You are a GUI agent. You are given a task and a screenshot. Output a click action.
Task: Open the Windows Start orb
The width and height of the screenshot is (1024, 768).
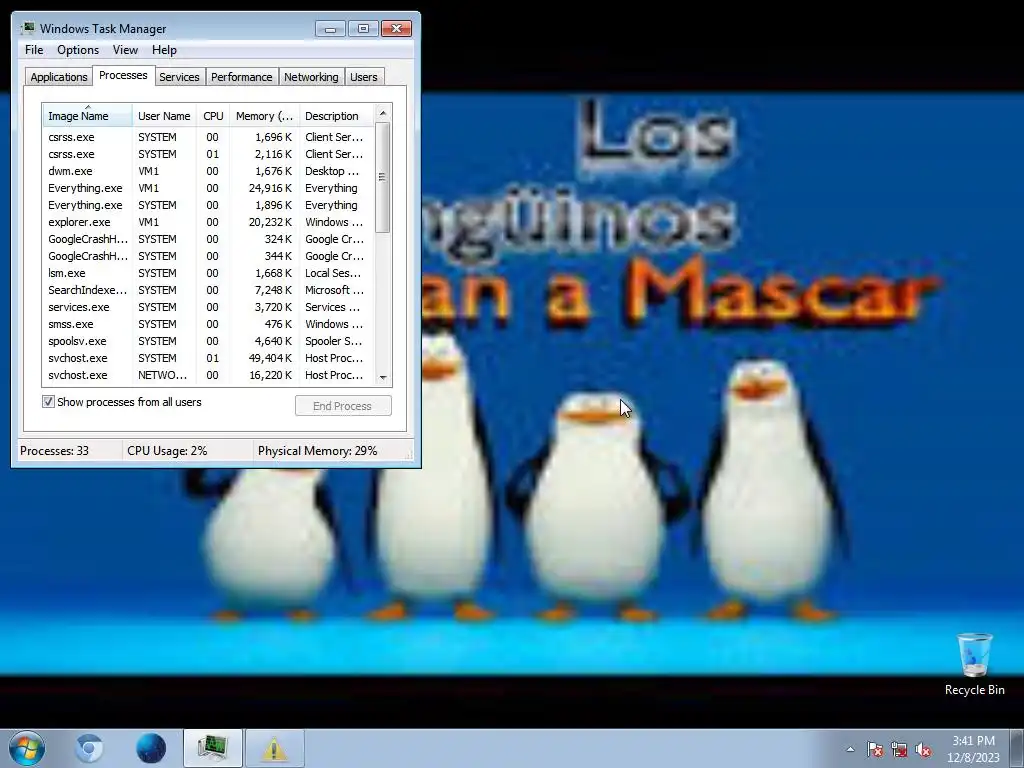pos(27,748)
